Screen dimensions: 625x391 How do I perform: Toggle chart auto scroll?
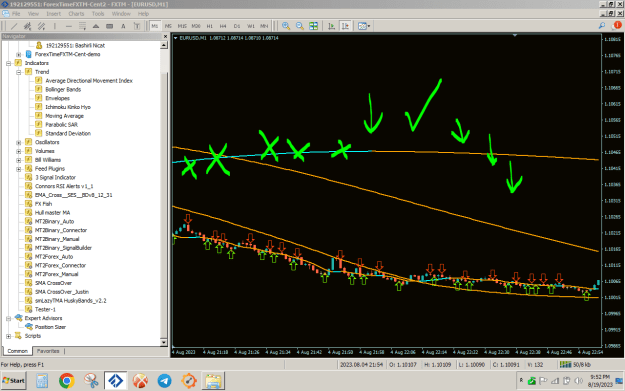point(331,26)
